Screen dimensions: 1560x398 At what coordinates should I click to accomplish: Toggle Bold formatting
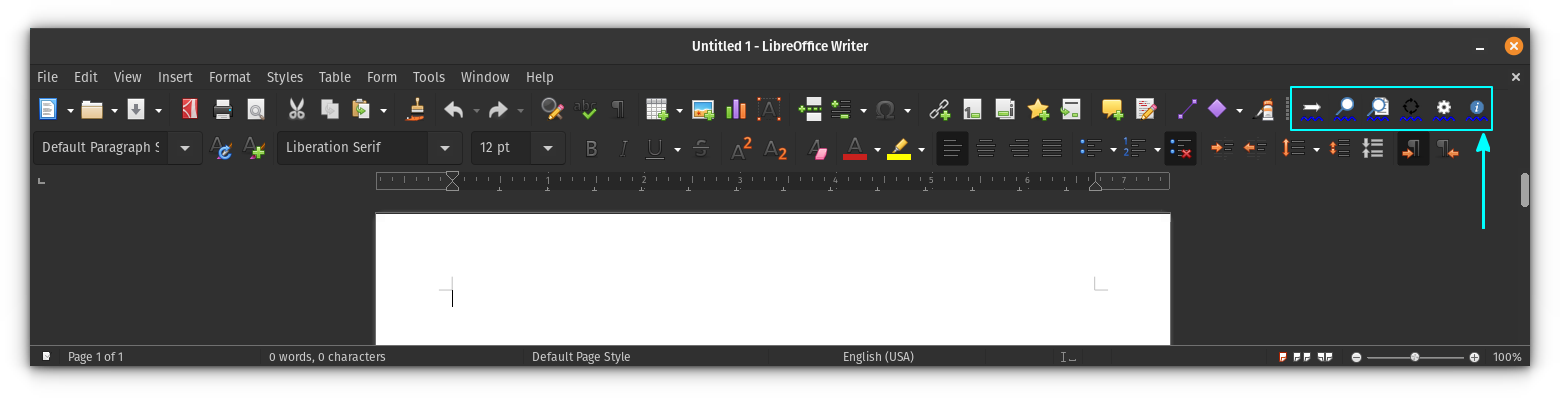[x=591, y=149]
